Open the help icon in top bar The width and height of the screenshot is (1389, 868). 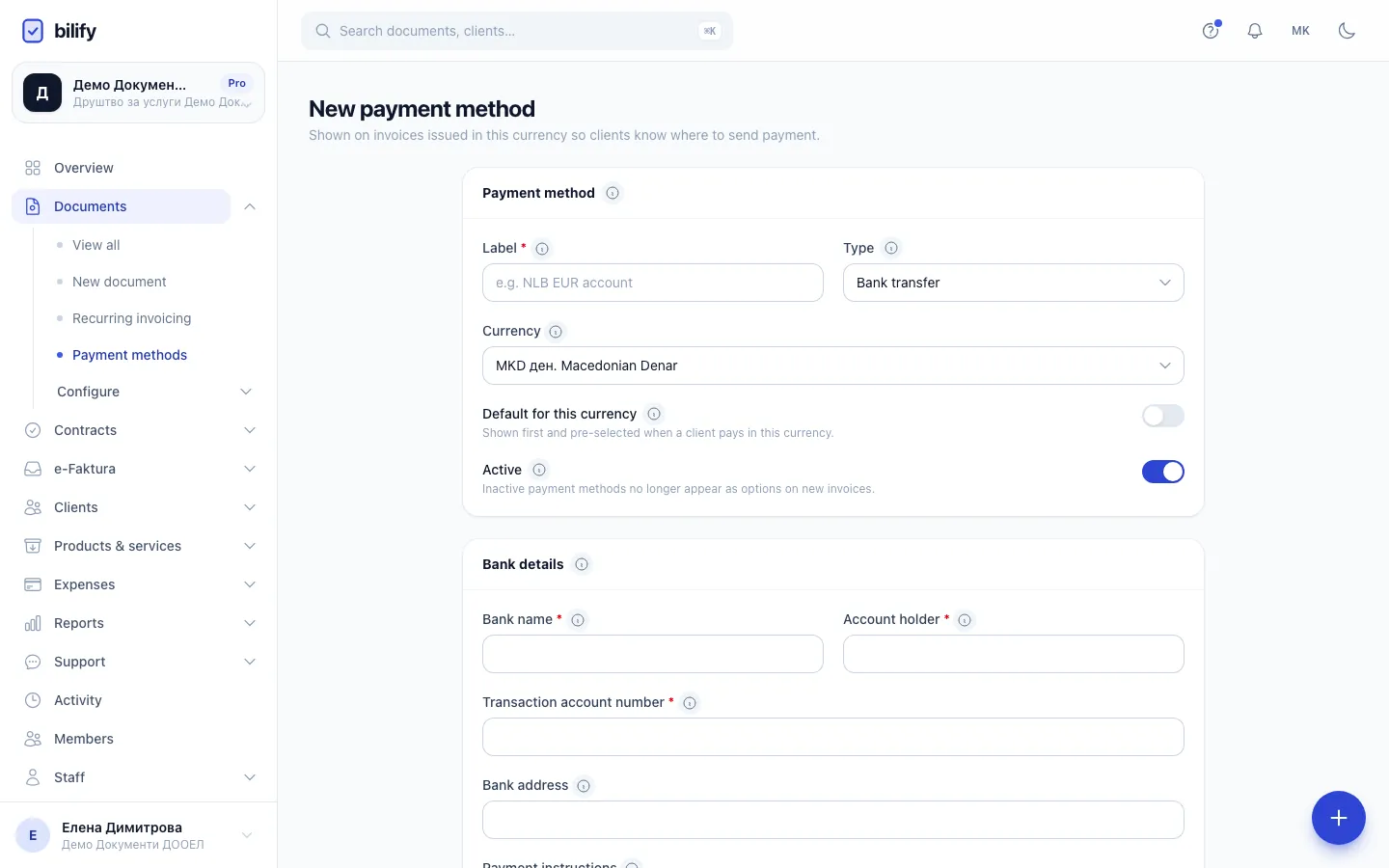pos(1211,31)
